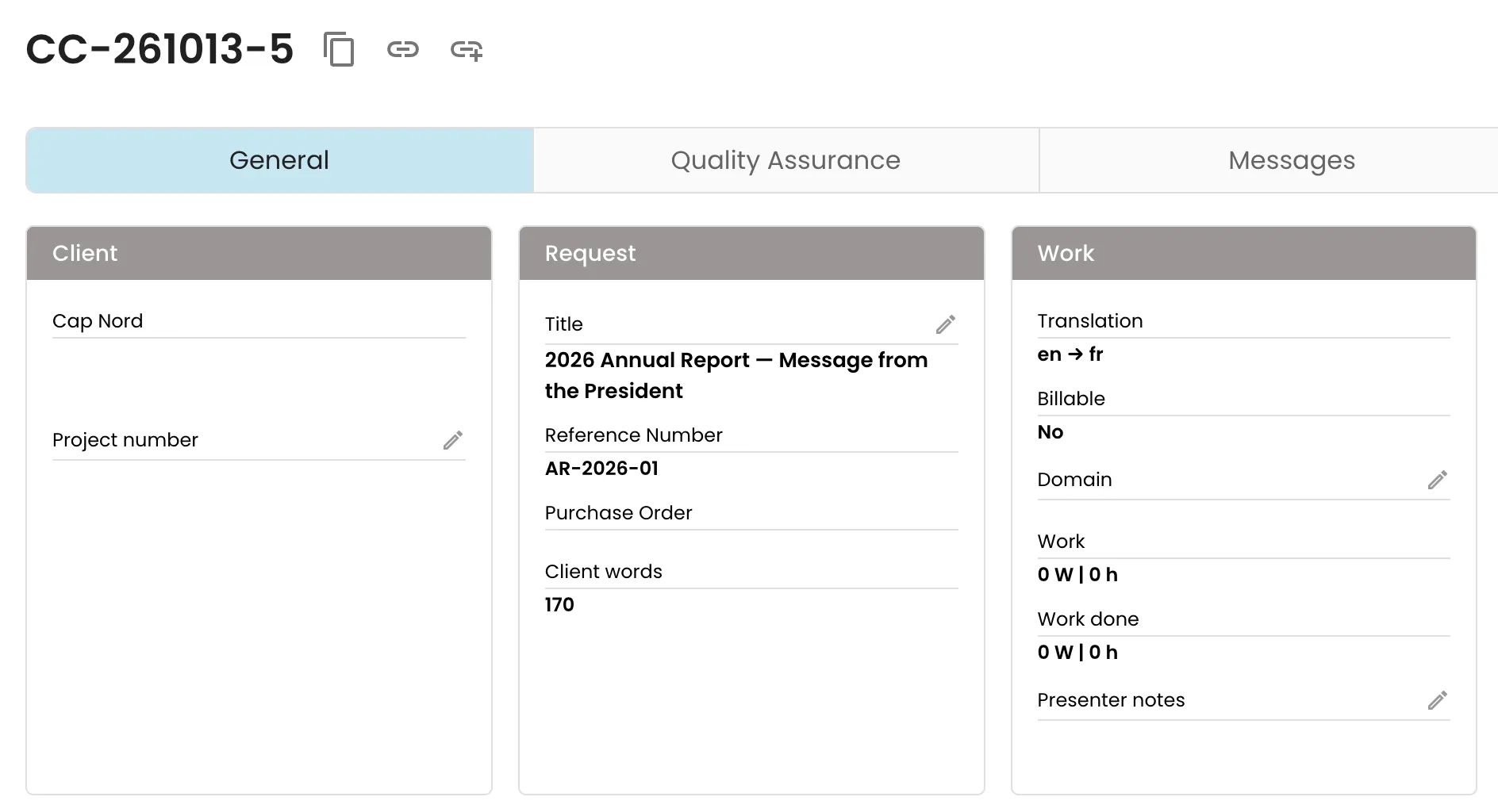Screen dimensions: 1498x812
Task: Select the request ID heading CC-261013-5
Action: click(x=159, y=49)
